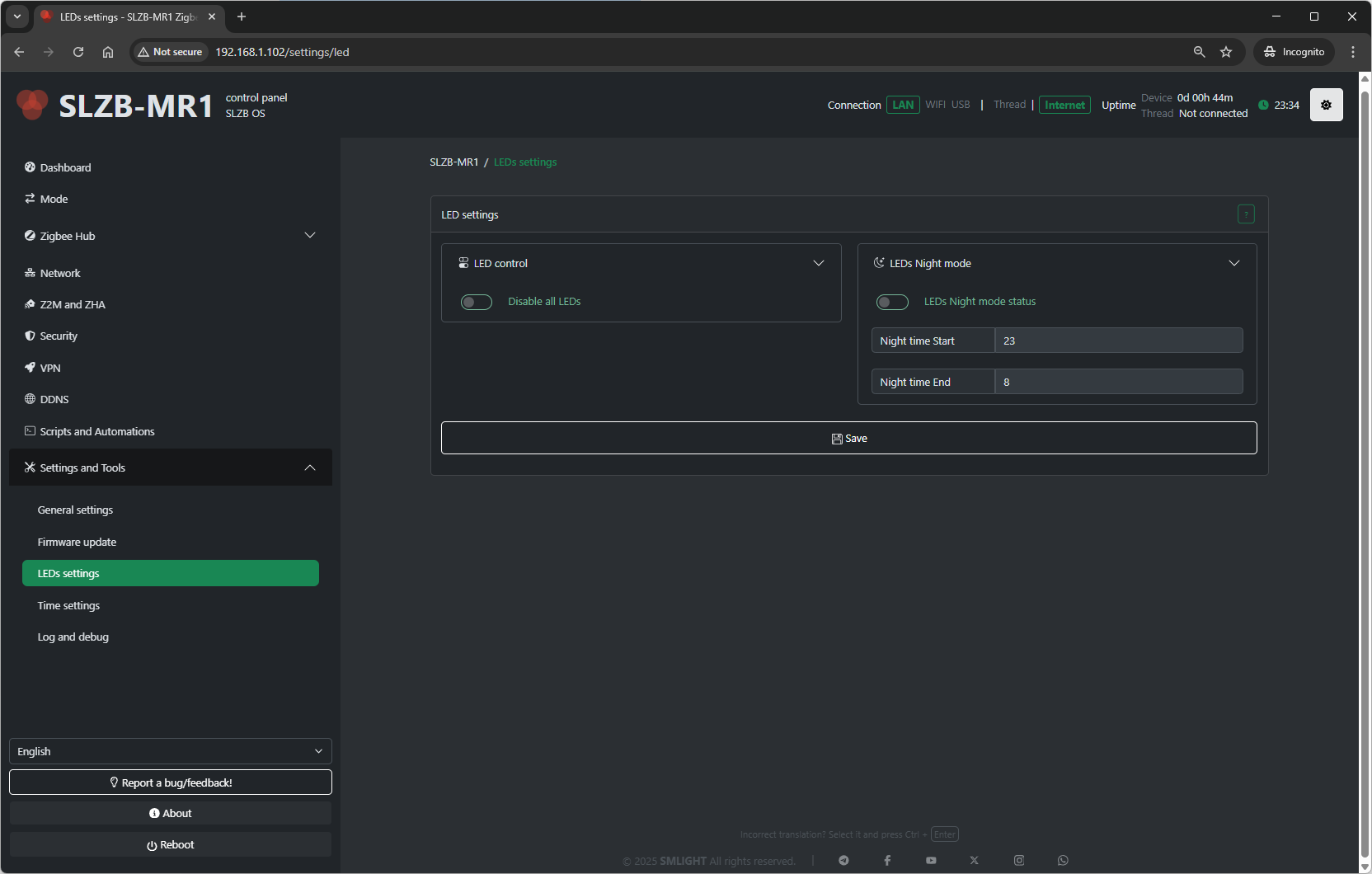Click the Instagram icon in footer
Screen dimensions: 1372x874
1019,860
